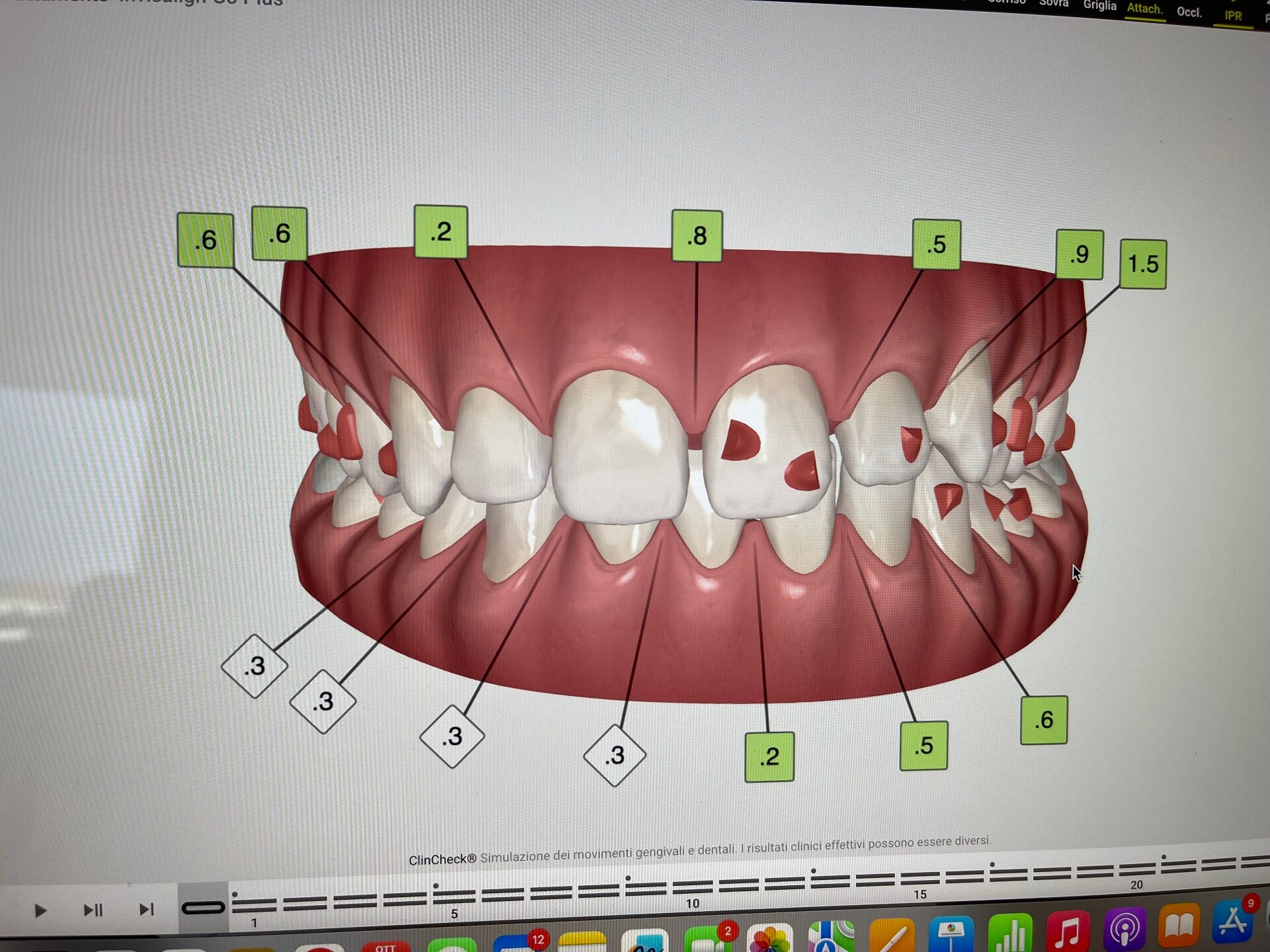1270x952 pixels.
Task: Open App Store in Dock
Action: tap(1232, 922)
